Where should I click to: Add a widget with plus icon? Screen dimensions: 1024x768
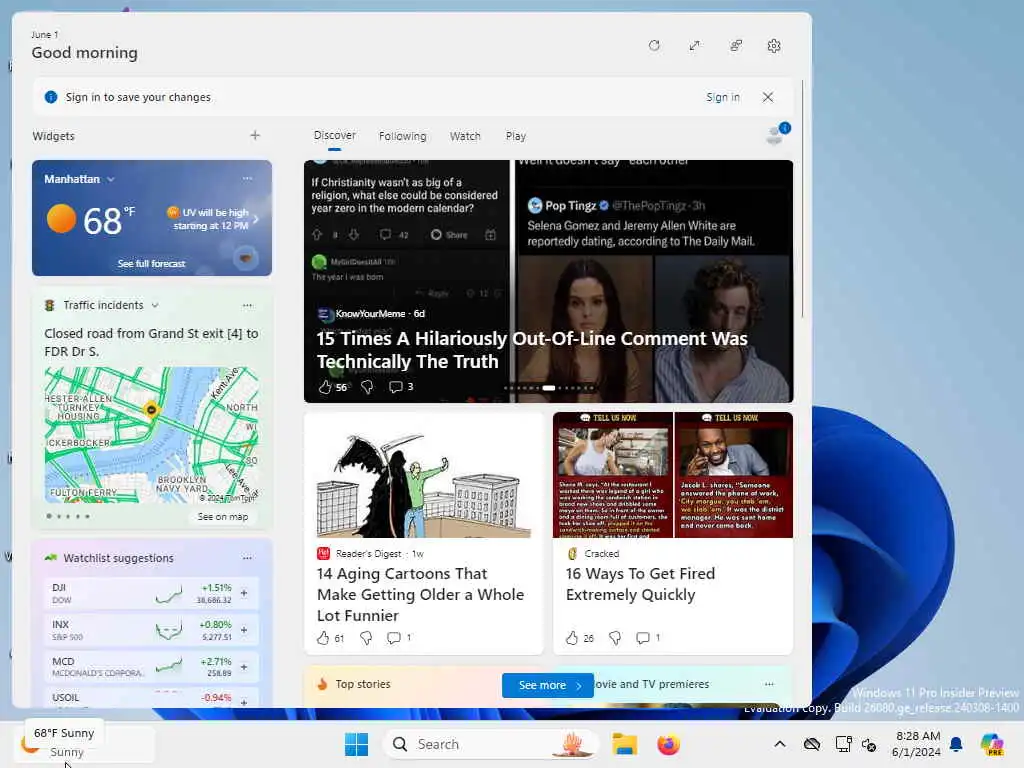pyautogui.click(x=255, y=135)
